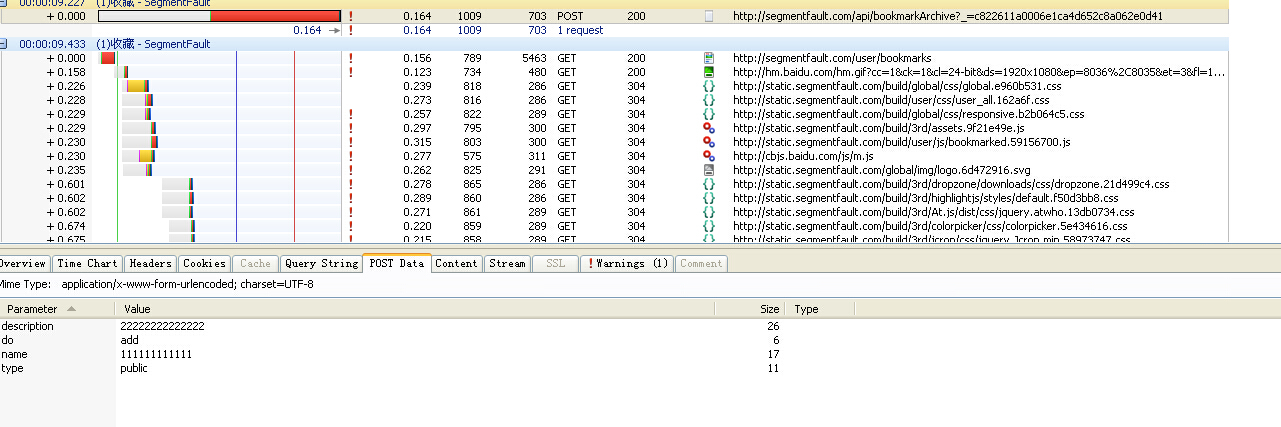Open the Warnings (1) tab

click(x=627, y=263)
